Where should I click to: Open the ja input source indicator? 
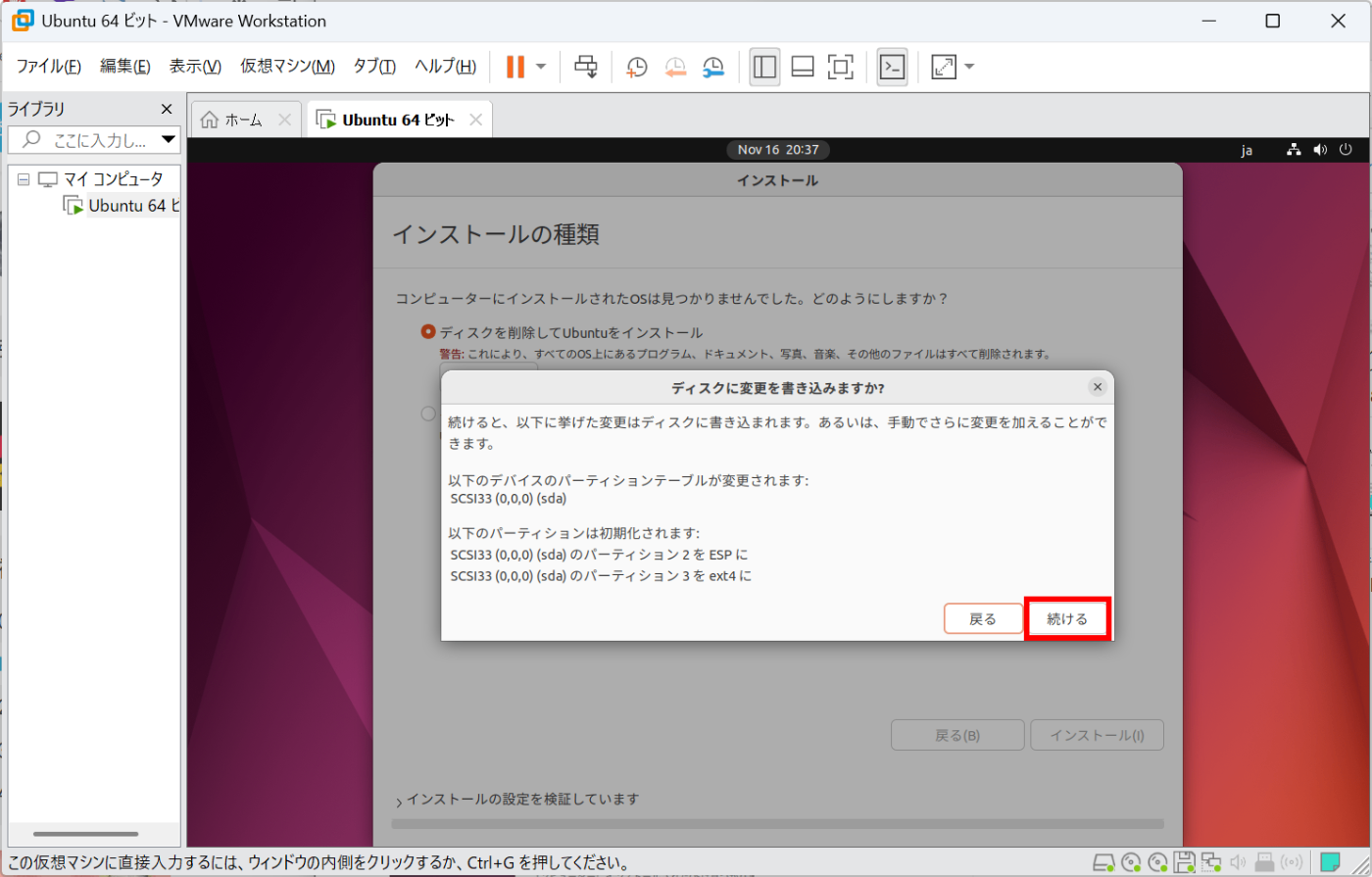(x=1247, y=150)
